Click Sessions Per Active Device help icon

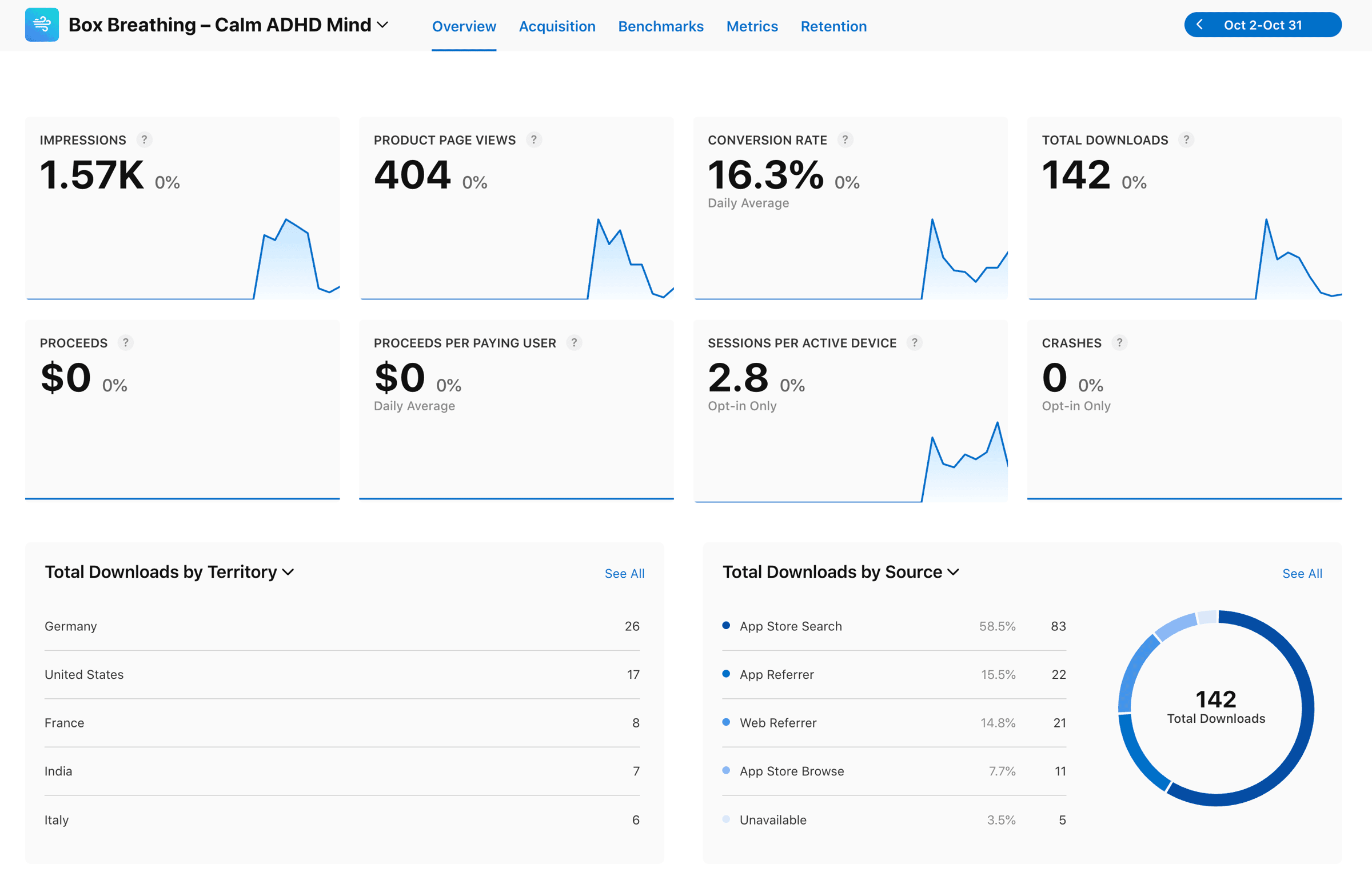pyautogui.click(x=914, y=343)
